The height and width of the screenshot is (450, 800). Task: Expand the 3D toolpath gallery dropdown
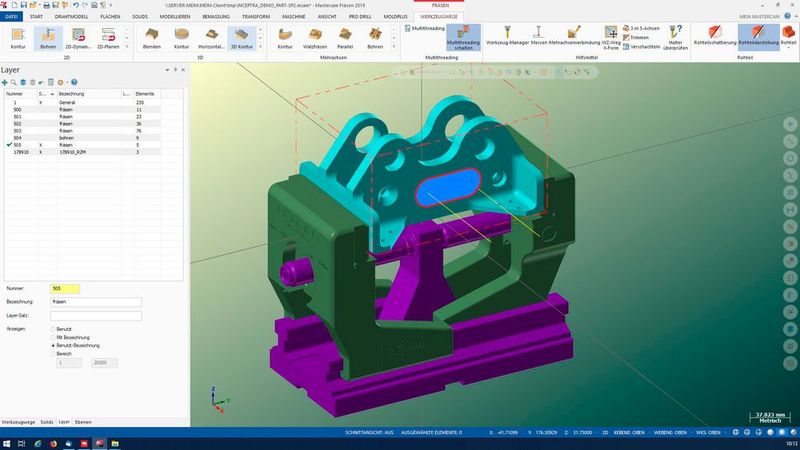click(x=260, y=45)
